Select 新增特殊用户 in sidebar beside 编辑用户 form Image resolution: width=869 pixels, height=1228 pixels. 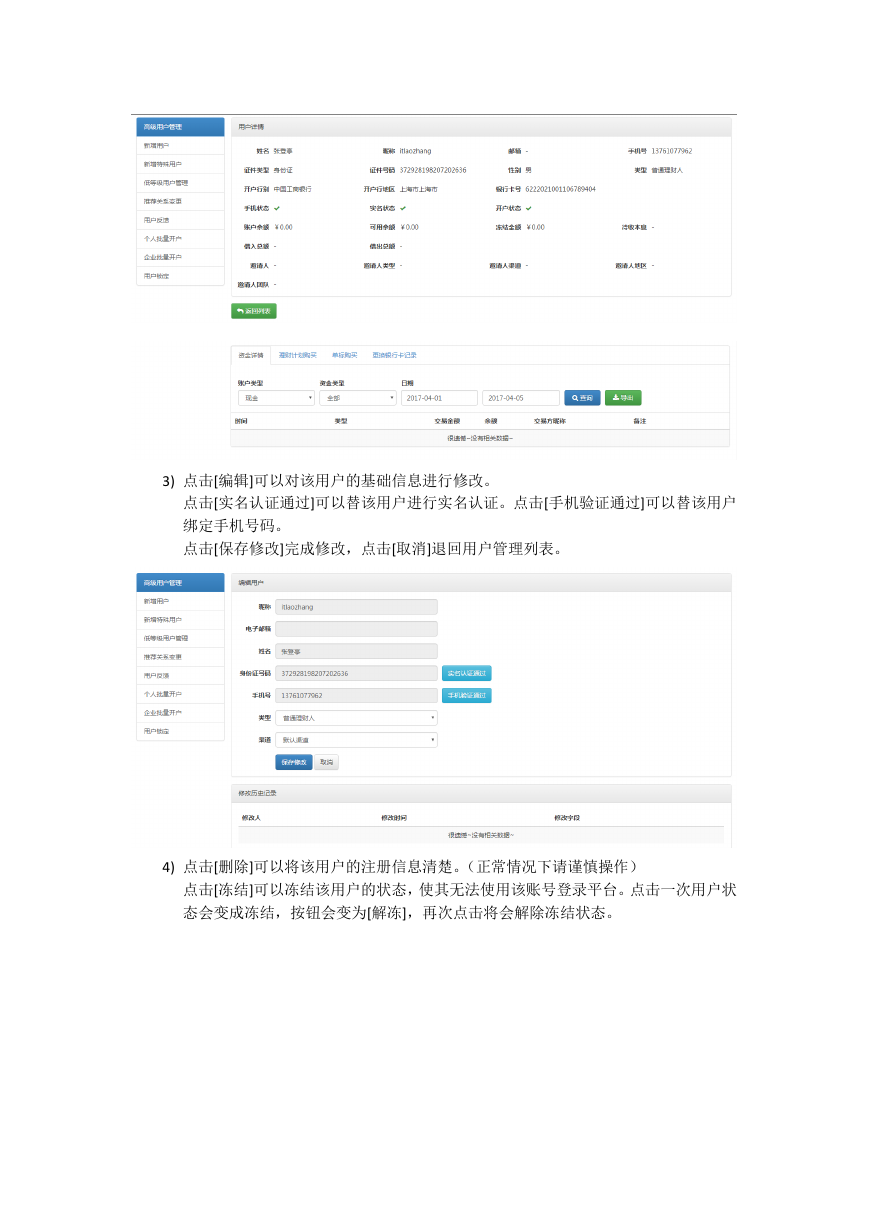pyautogui.click(x=180, y=619)
